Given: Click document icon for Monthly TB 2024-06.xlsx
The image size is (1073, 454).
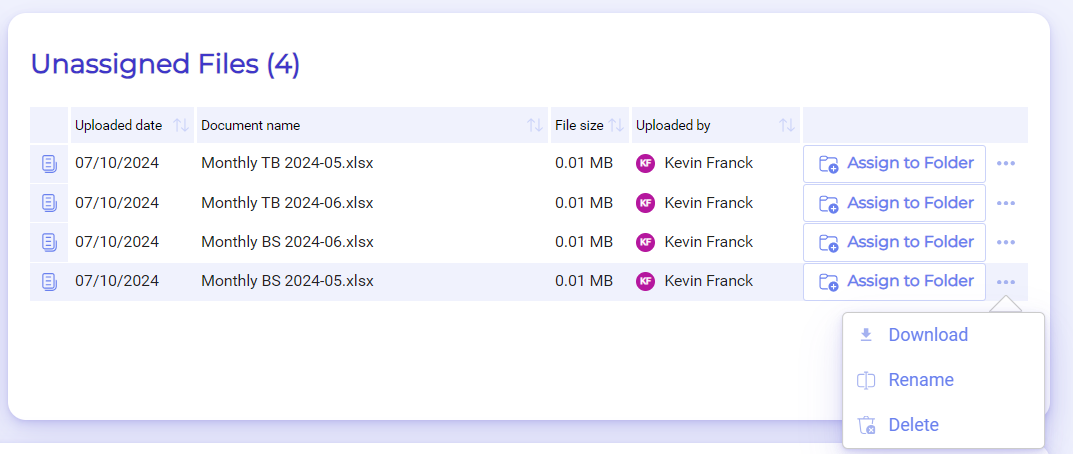Looking at the screenshot, I should pos(49,203).
